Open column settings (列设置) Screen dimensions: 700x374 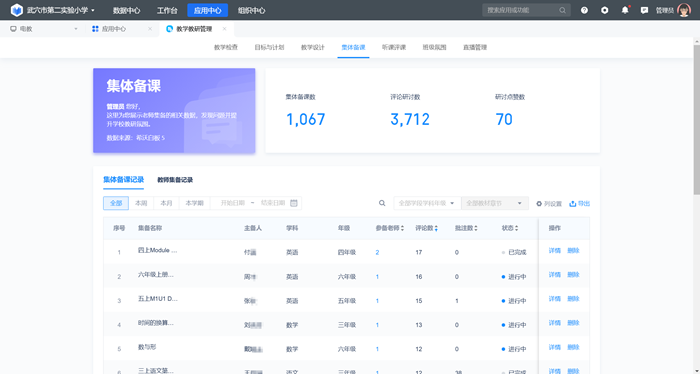point(549,204)
